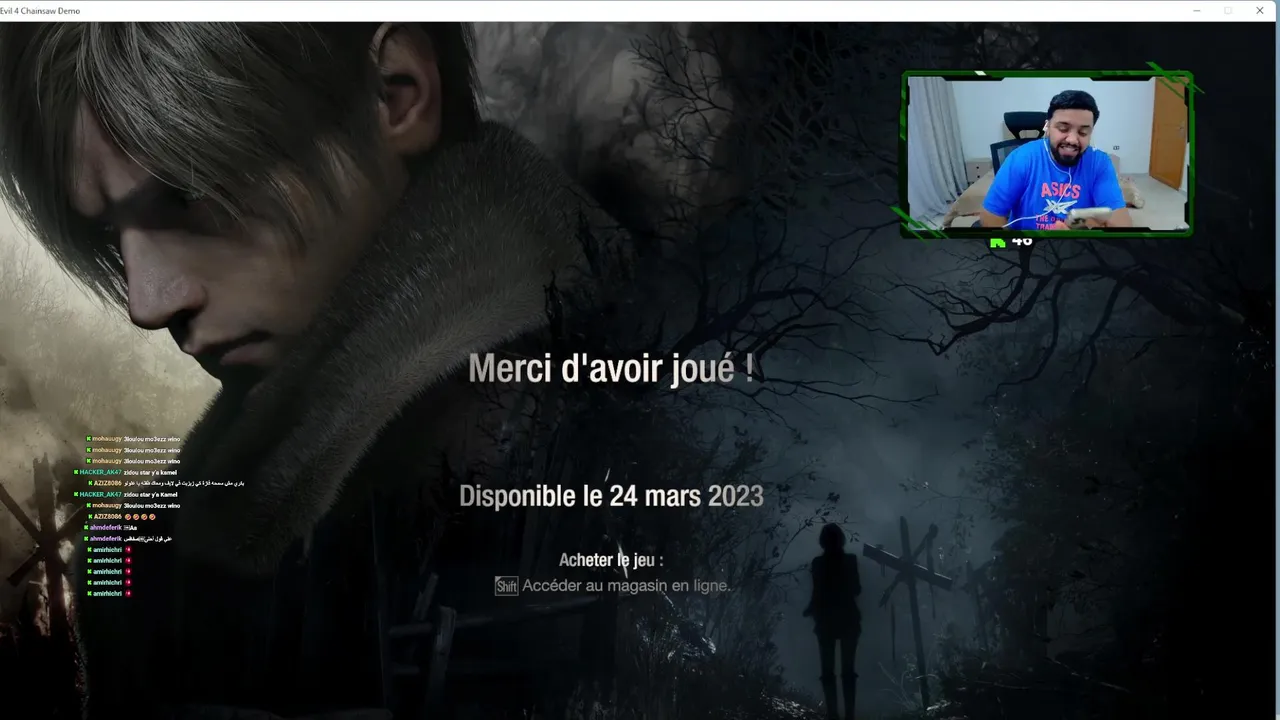Image resolution: width=1280 pixels, height=720 pixels.
Task: Click the Shift key prompt icon
Action: point(506,586)
